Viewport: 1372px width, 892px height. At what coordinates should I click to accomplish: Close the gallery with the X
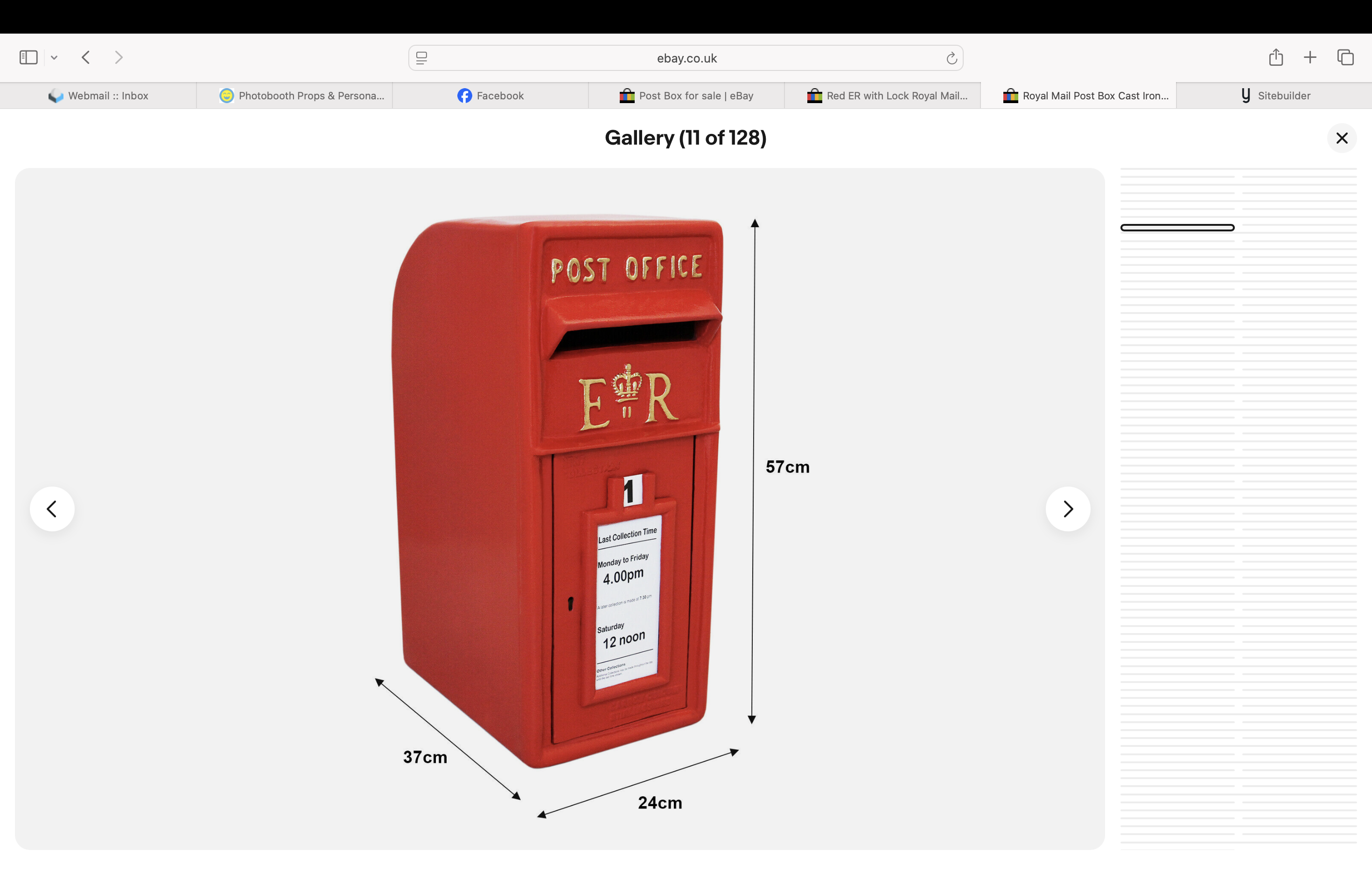click(1342, 138)
